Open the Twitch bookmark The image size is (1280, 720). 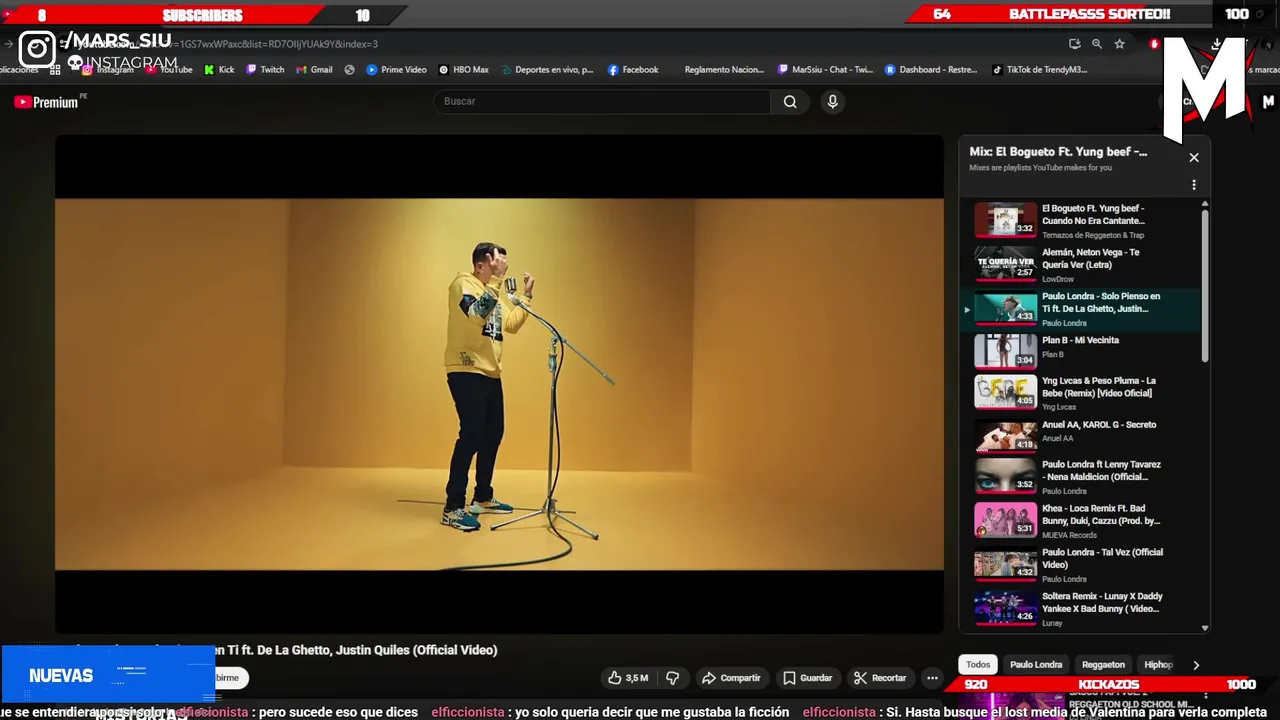(x=265, y=70)
